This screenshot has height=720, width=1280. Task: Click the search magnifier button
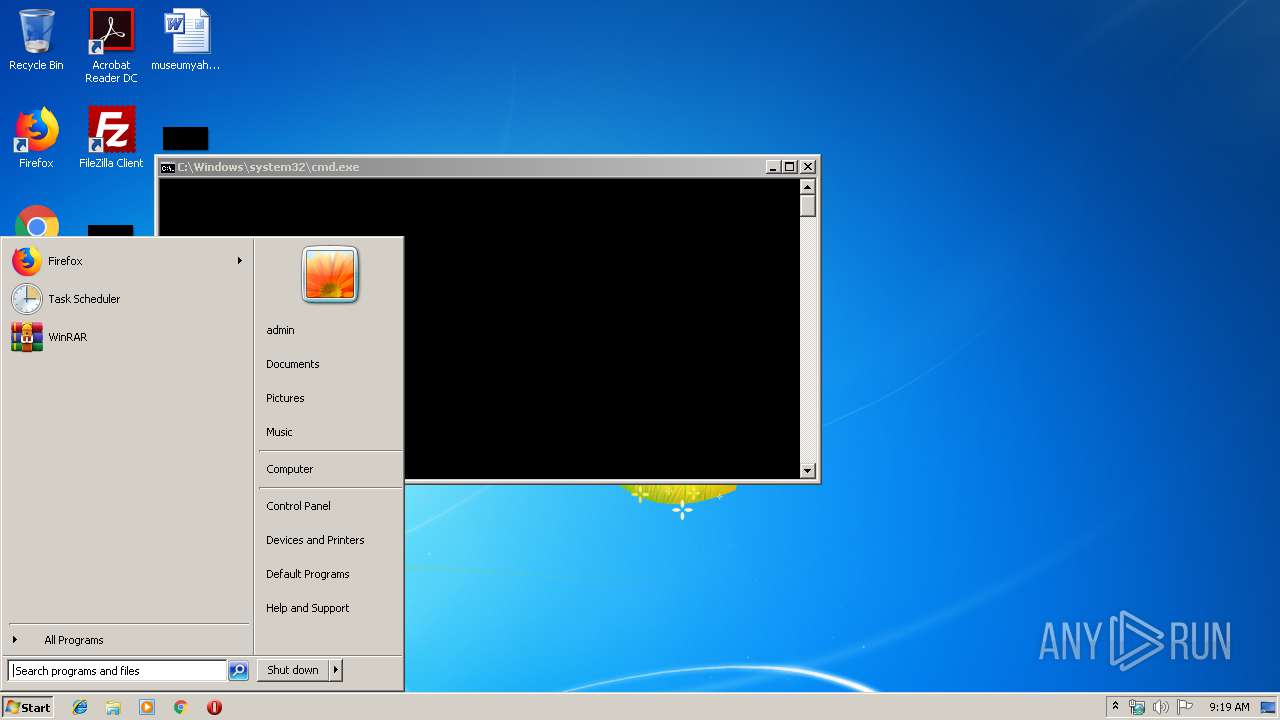click(x=238, y=671)
